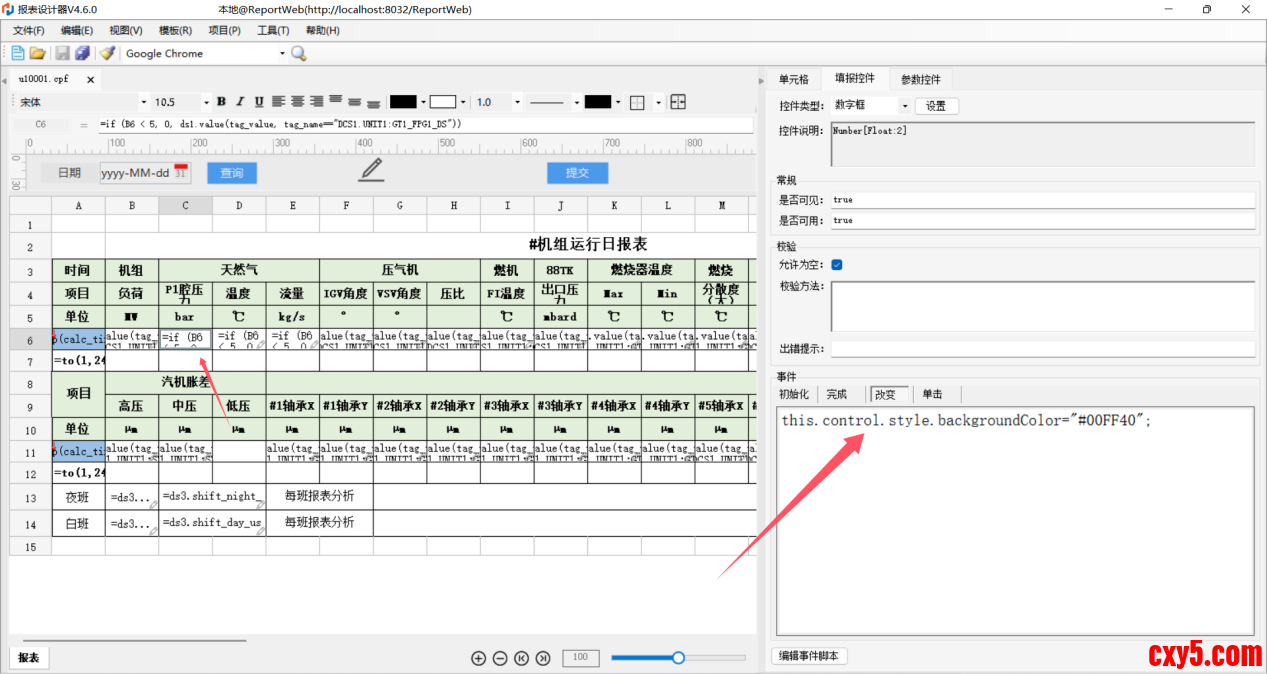
Task: Click the pencil edit icon in report
Action: point(371,170)
